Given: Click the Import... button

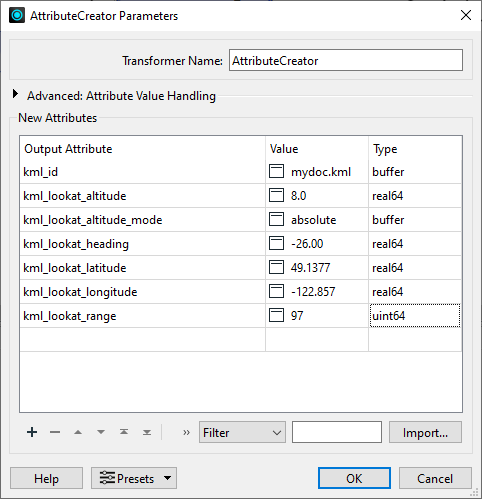Looking at the screenshot, I should (425, 432).
